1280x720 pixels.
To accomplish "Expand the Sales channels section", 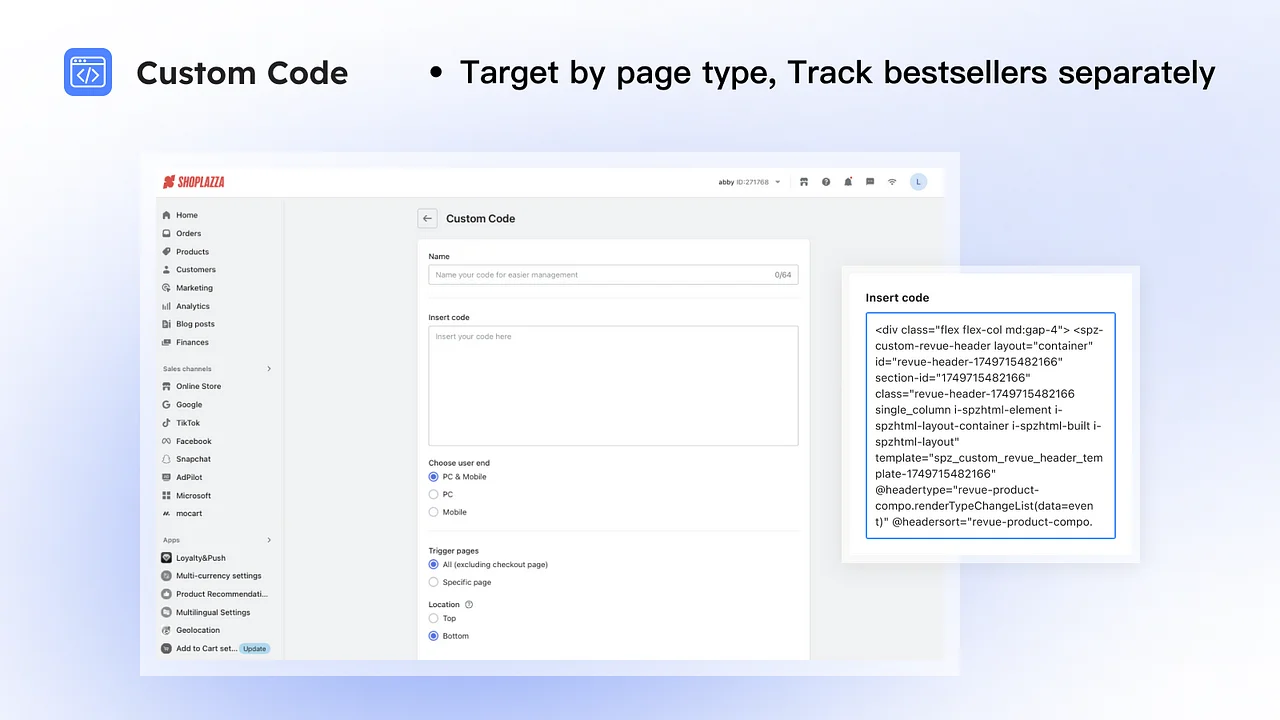I will (x=268, y=368).
